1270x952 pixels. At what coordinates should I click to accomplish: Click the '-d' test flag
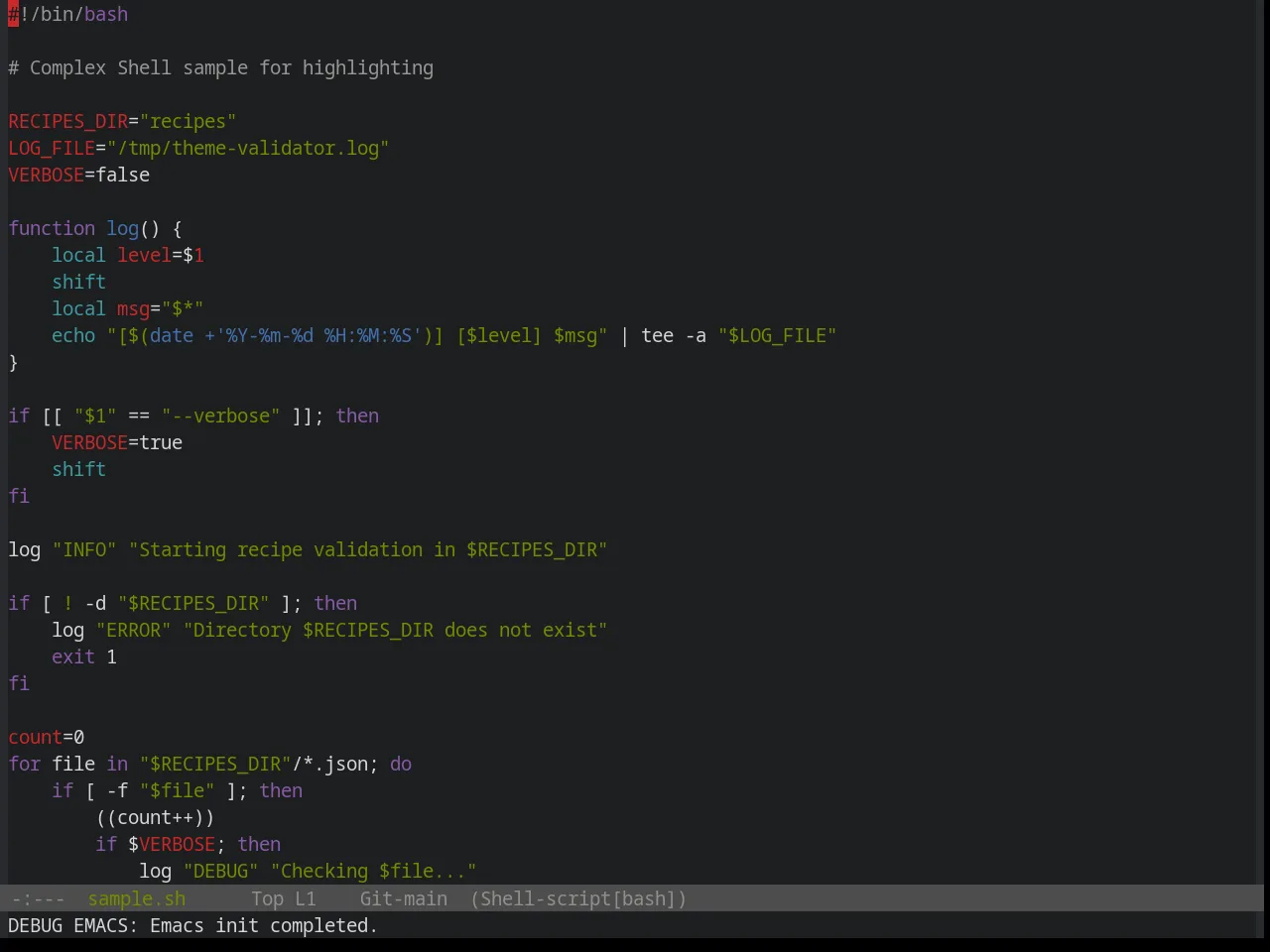pyautogui.click(x=95, y=603)
